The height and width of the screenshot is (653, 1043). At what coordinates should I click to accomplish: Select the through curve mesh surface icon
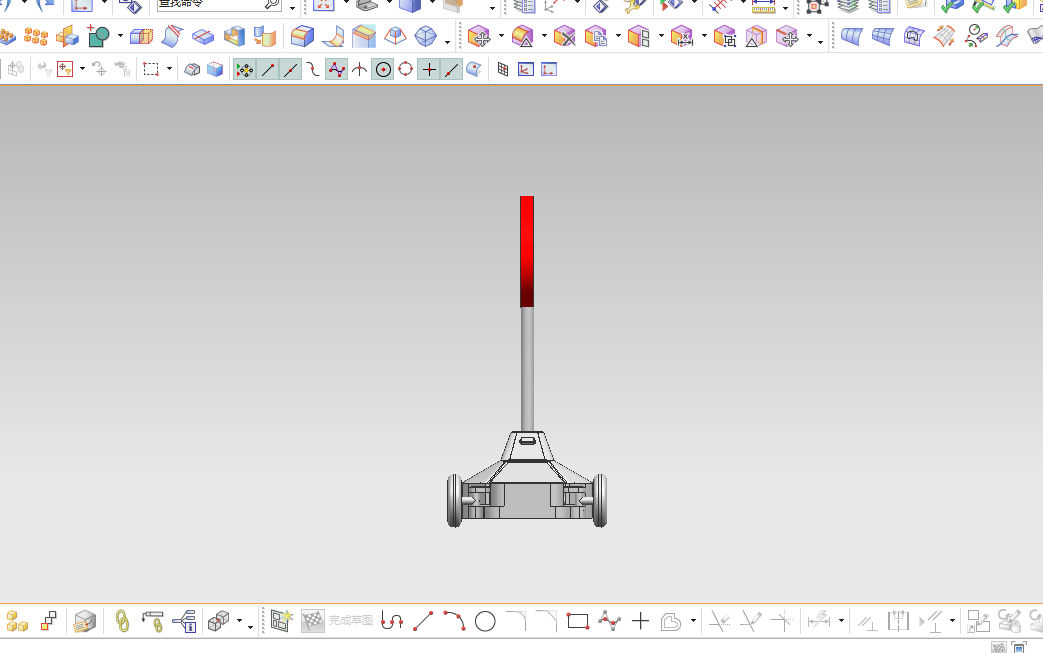pos(883,36)
